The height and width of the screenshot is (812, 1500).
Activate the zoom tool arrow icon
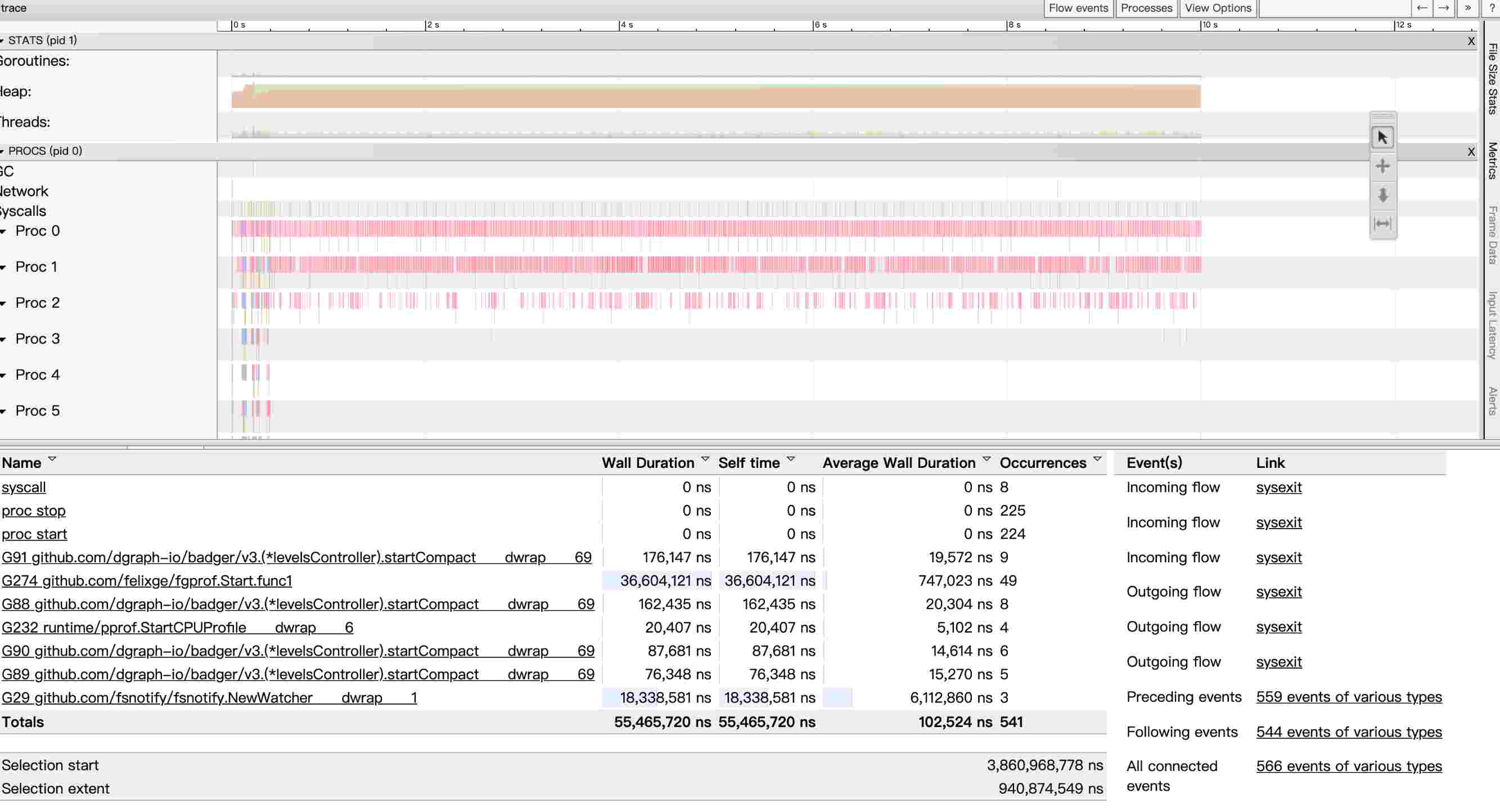click(1382, 195)
